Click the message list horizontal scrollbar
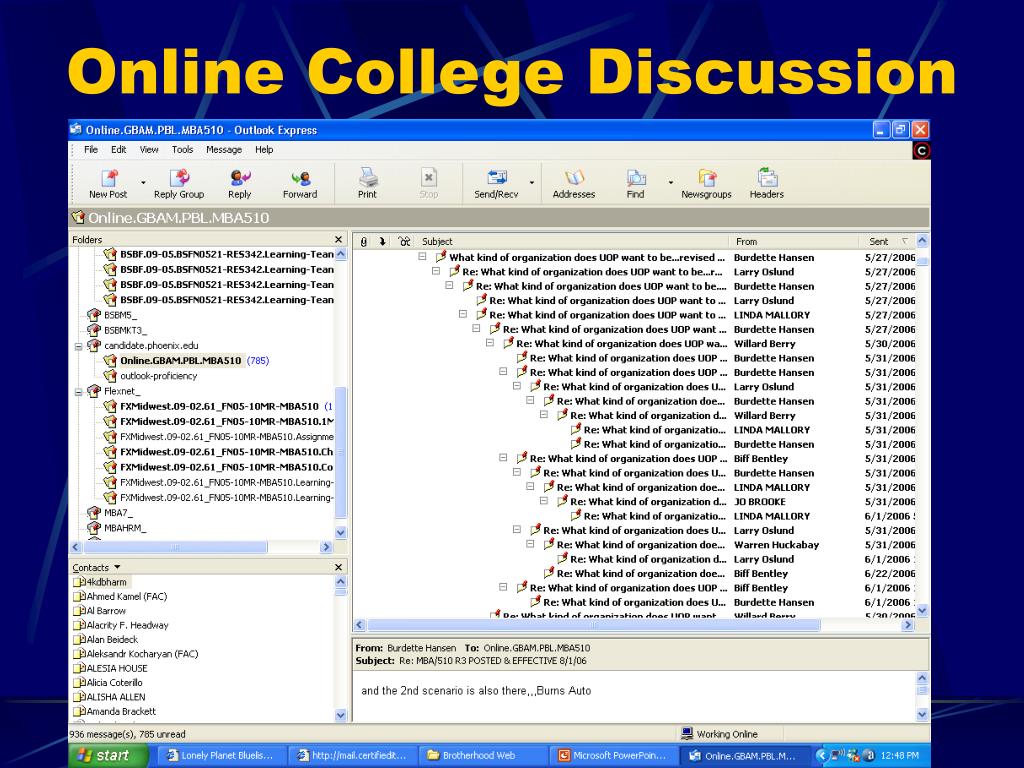The image size is (1024, 768). click(x=594, y=625)
